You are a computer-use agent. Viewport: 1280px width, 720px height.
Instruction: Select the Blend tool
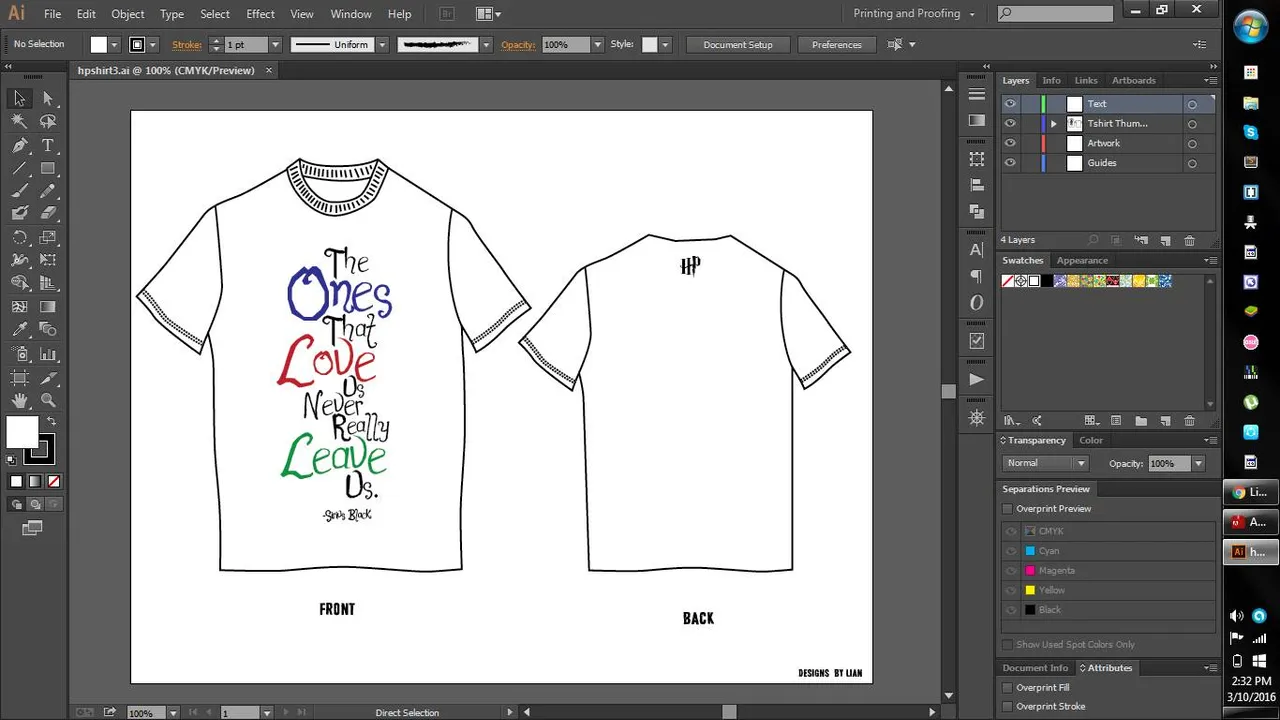pos(47,329)
